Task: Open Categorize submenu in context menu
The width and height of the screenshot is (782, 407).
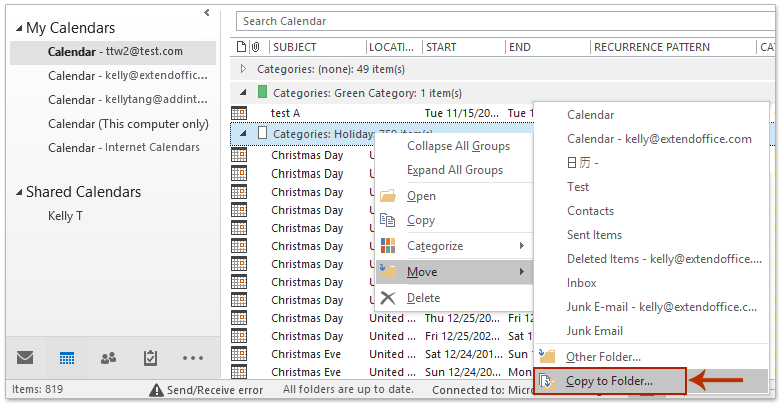Action: [435, 246]
